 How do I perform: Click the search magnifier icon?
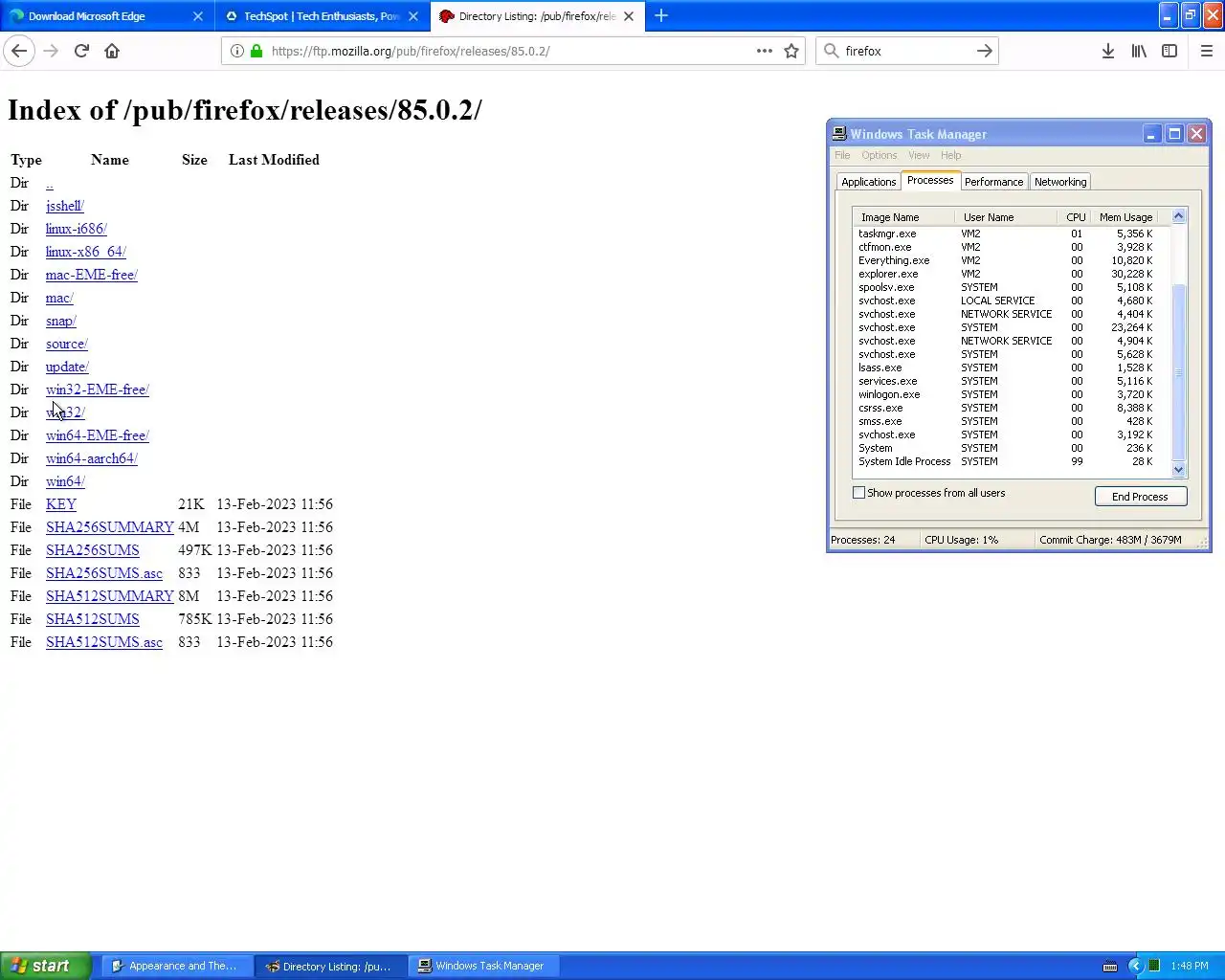click(x=832, y=51)
